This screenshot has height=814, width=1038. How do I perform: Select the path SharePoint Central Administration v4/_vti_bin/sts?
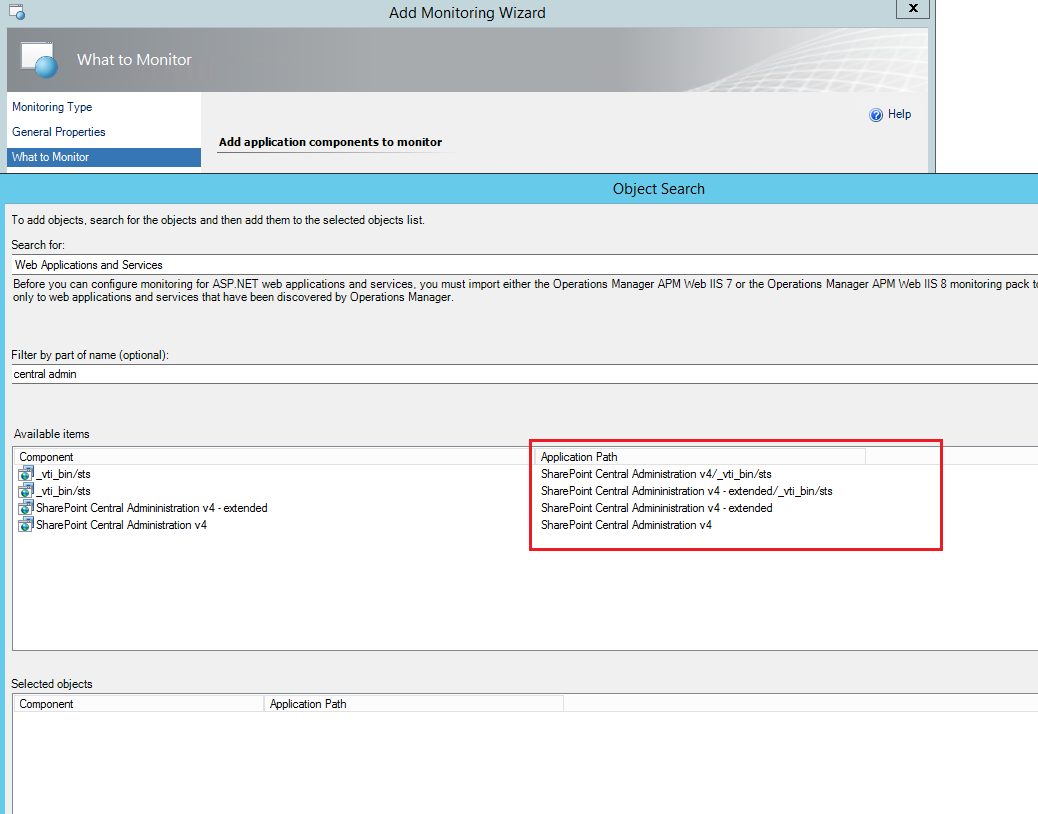coord(655,474)
